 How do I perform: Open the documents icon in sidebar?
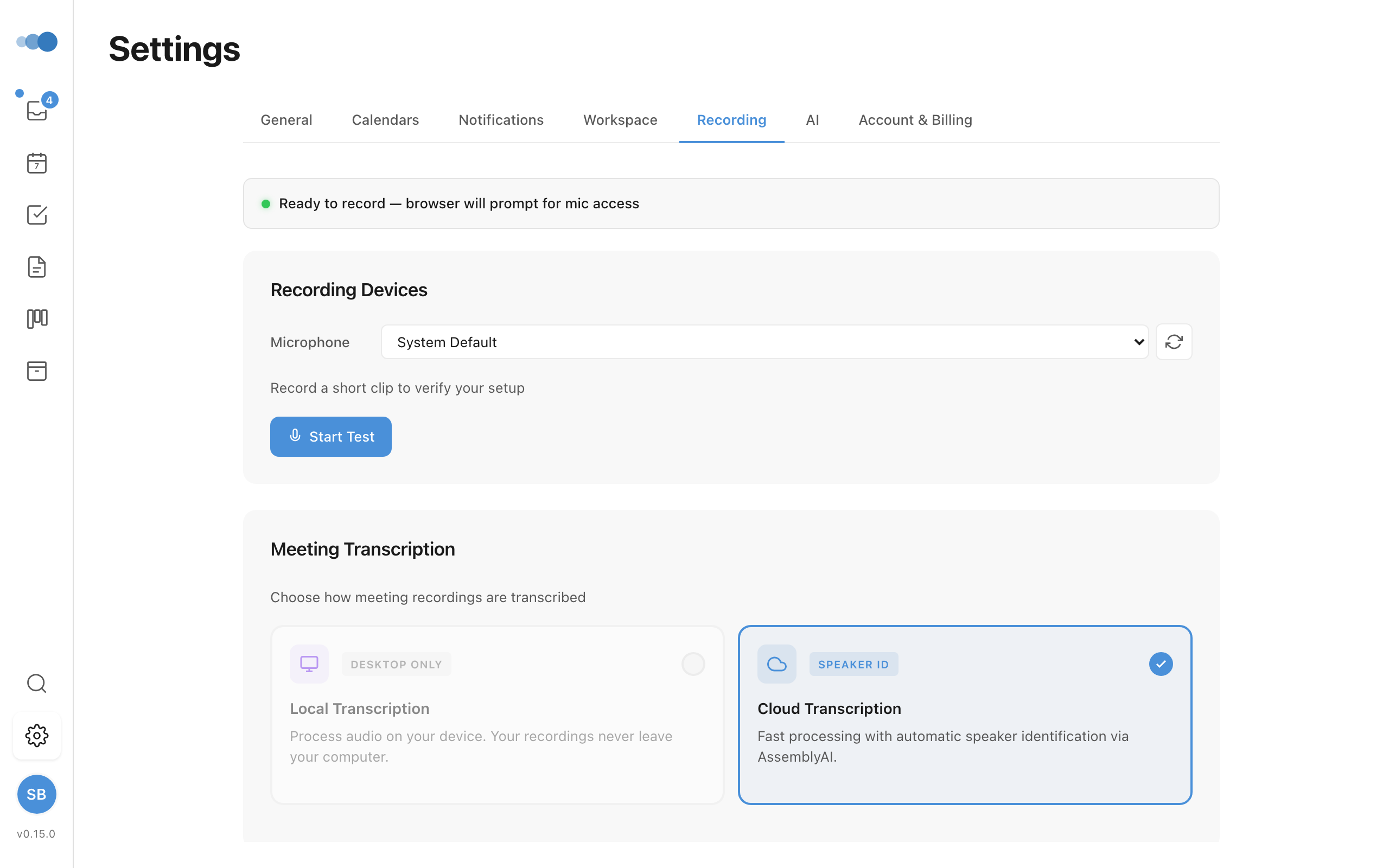point(37,267)
